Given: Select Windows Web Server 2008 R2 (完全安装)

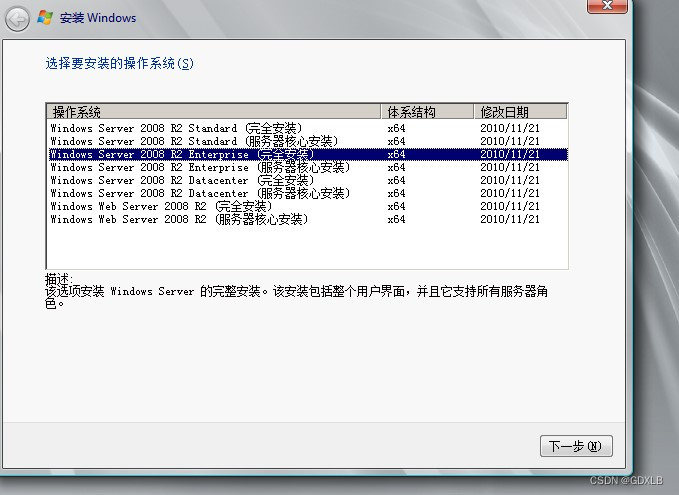Looking at the screenshot, I should 307,206.
